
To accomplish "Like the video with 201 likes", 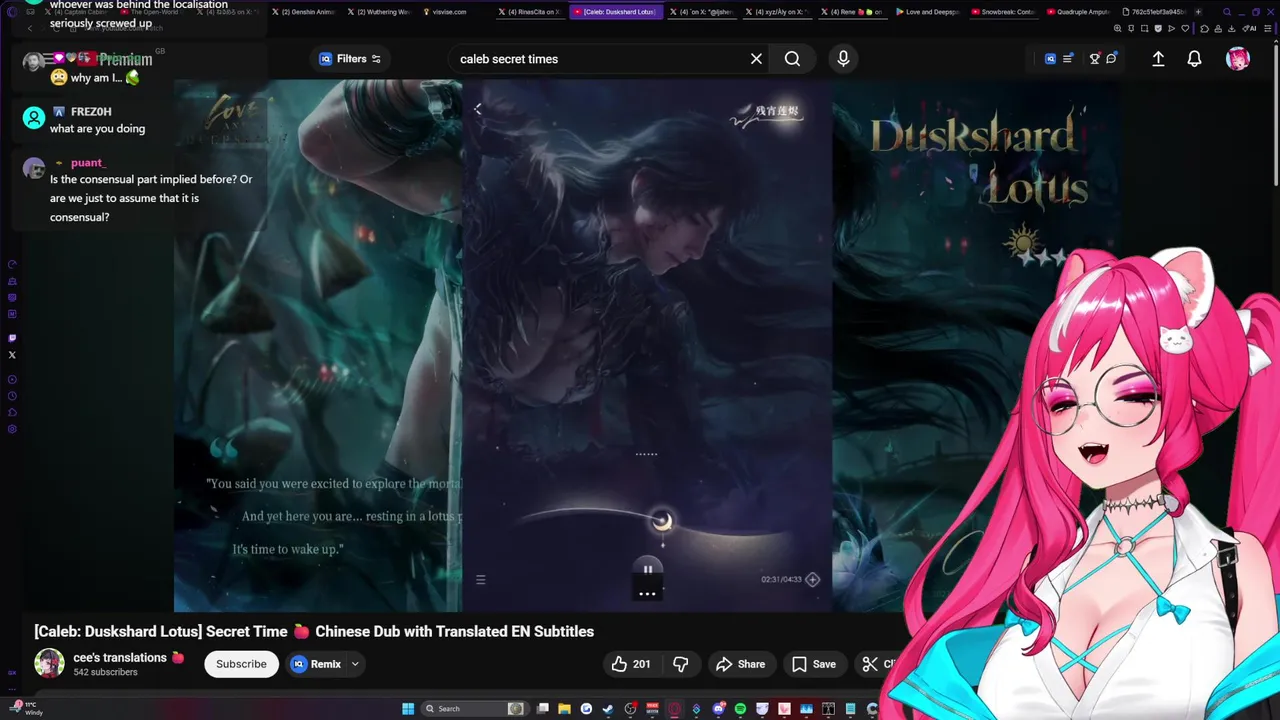I will pos(631,664).
